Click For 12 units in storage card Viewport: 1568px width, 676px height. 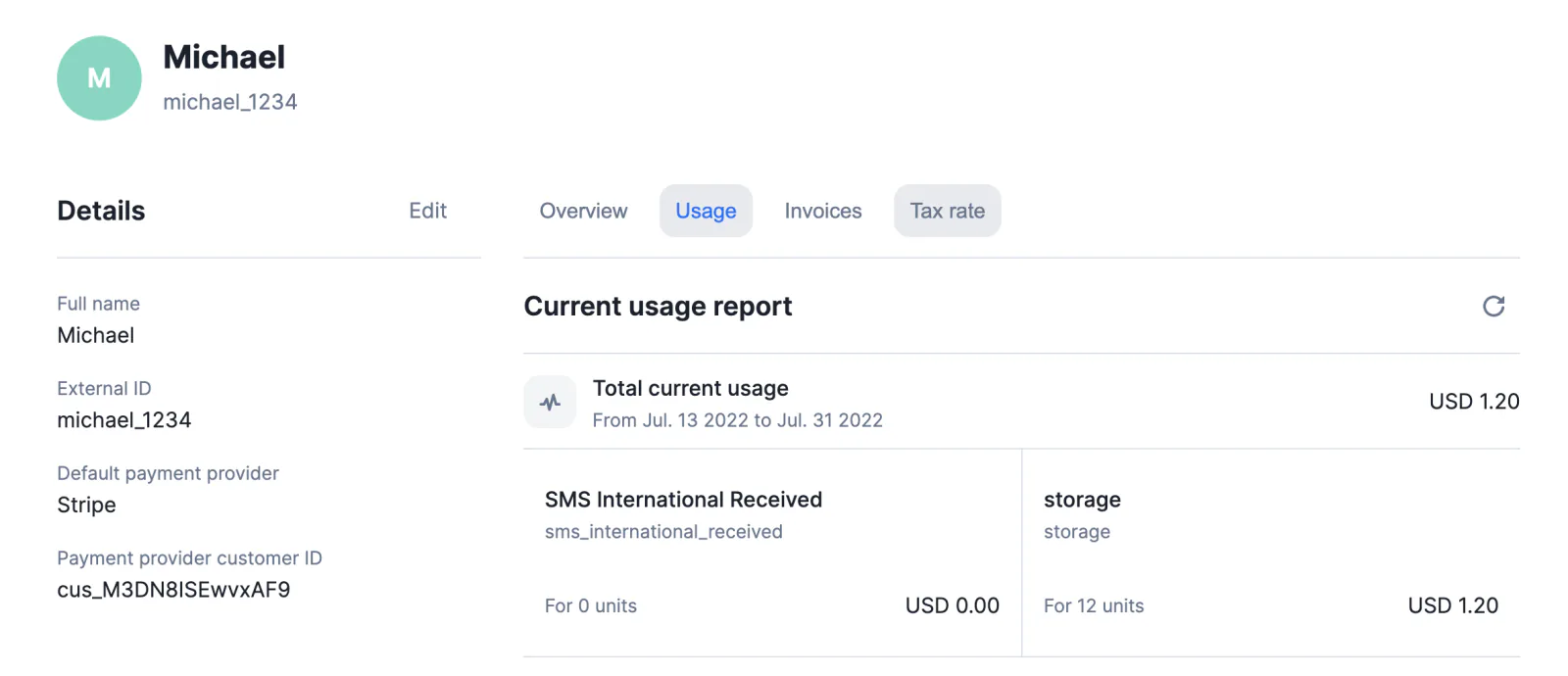click(1094, 606)
